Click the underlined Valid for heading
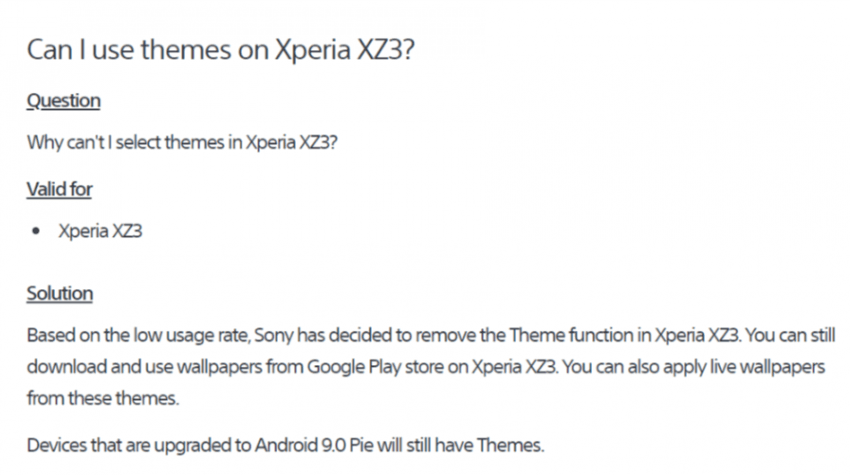 [59, 189]
